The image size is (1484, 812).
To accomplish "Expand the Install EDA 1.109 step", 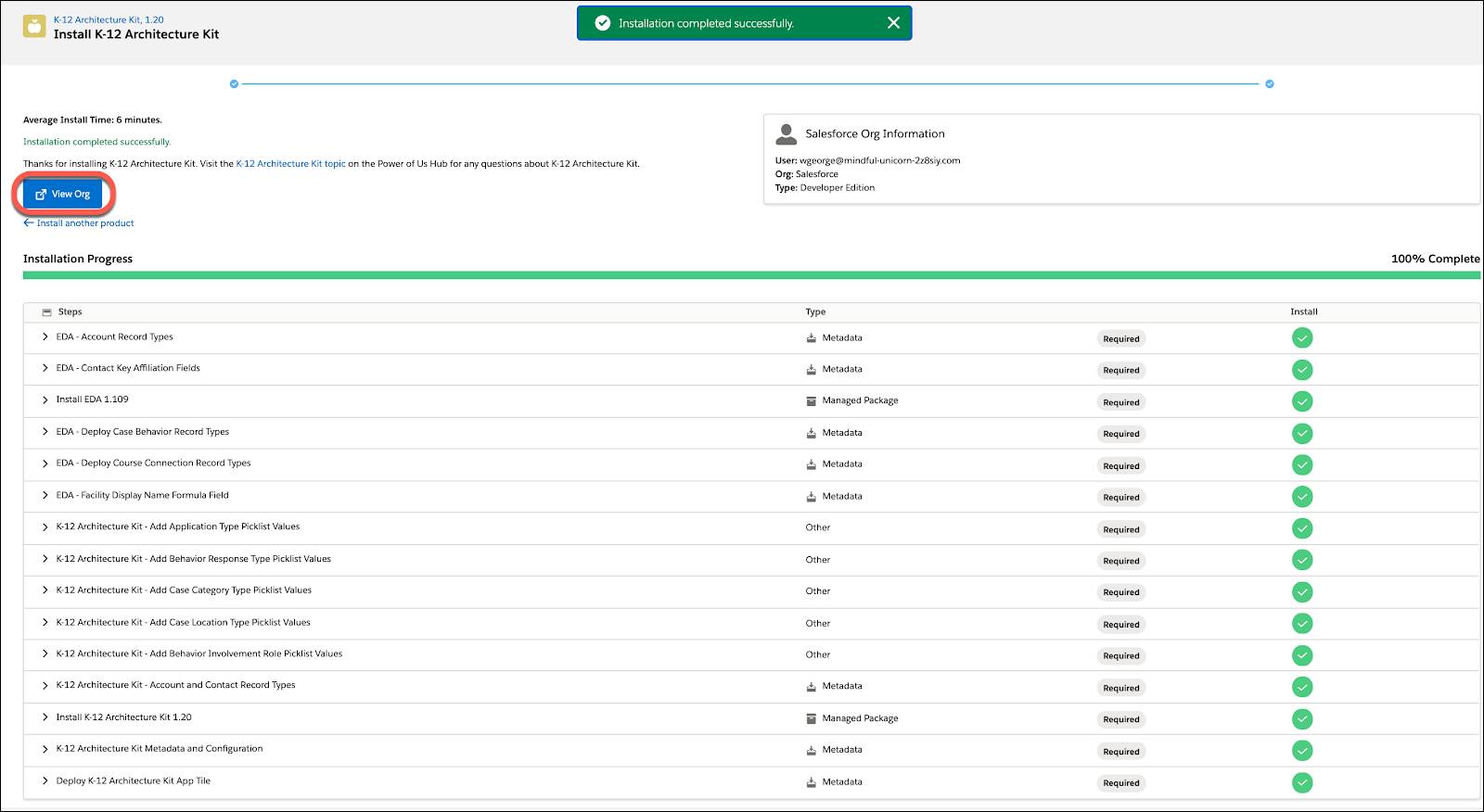I will pos(45,400).
